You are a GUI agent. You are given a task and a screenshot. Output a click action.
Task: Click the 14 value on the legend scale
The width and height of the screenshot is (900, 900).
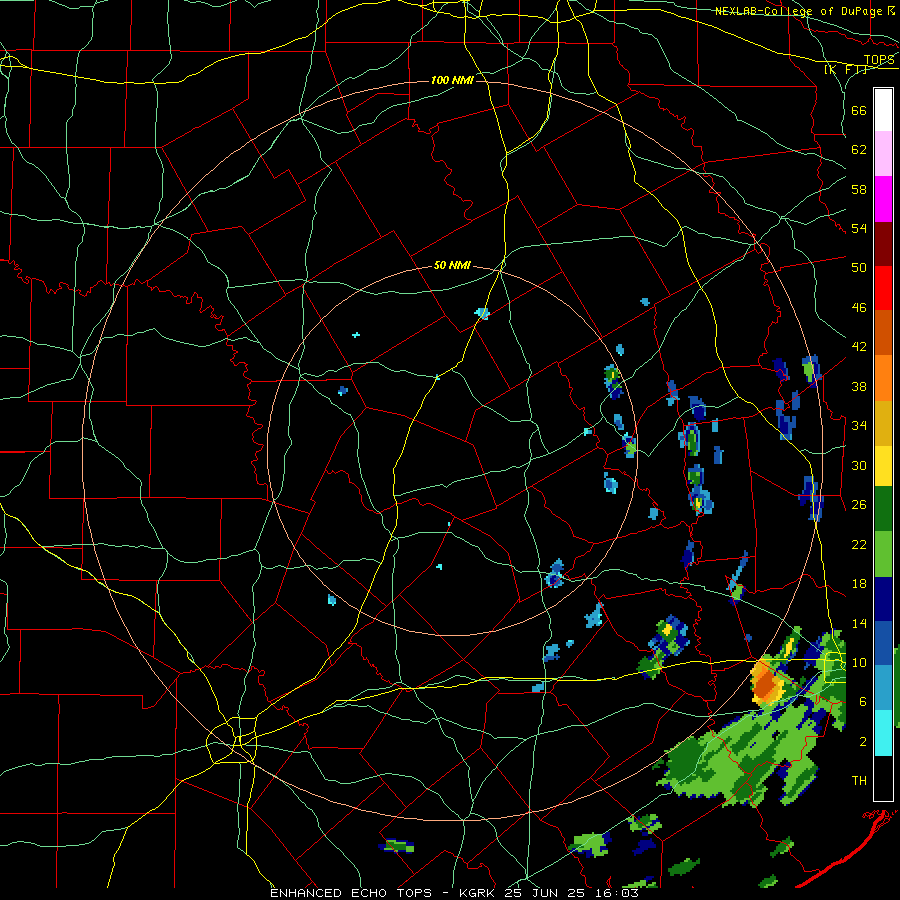click(859, 623)
